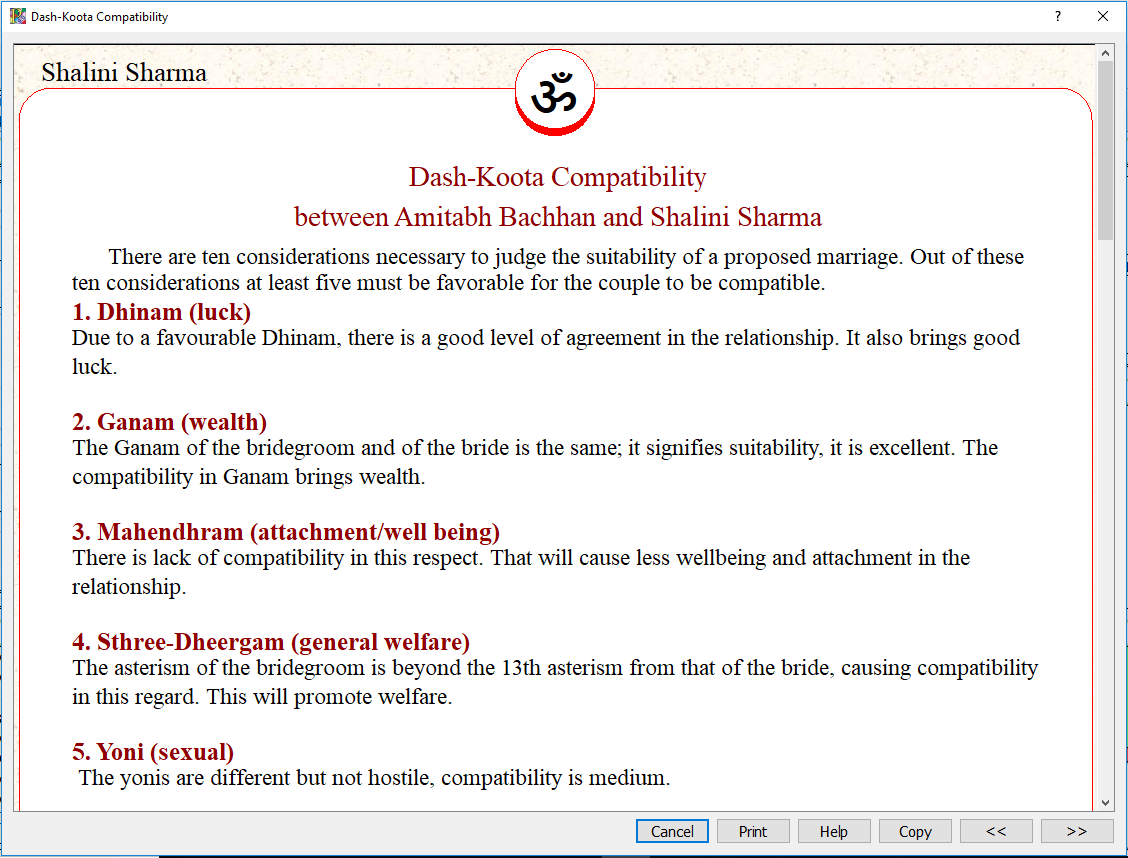Screen dimensions: 1128x858
Task: Click the Cancel button
Action: pos(672,831)
